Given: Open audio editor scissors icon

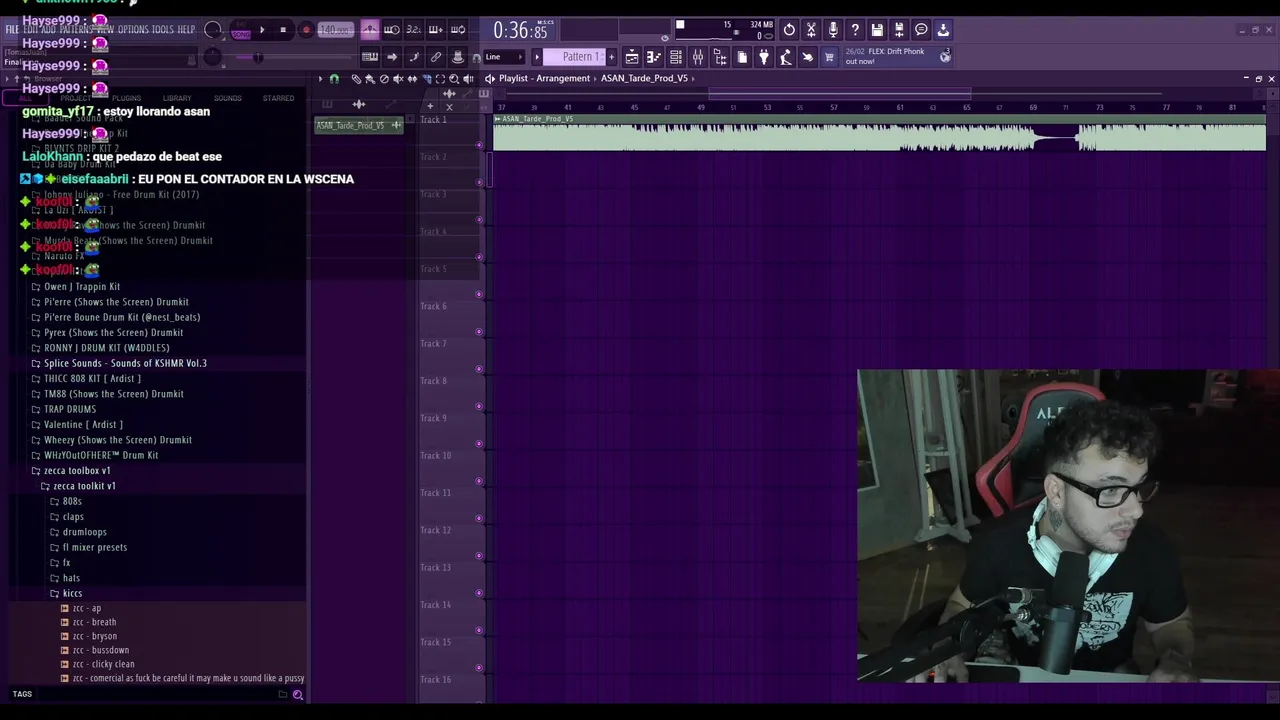Looking at the screenshot, I should [811, 30].
